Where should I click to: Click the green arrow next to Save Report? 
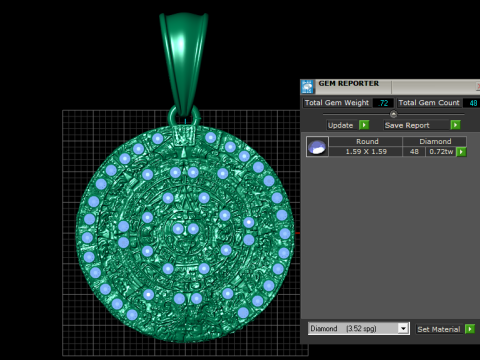point(455,125)
